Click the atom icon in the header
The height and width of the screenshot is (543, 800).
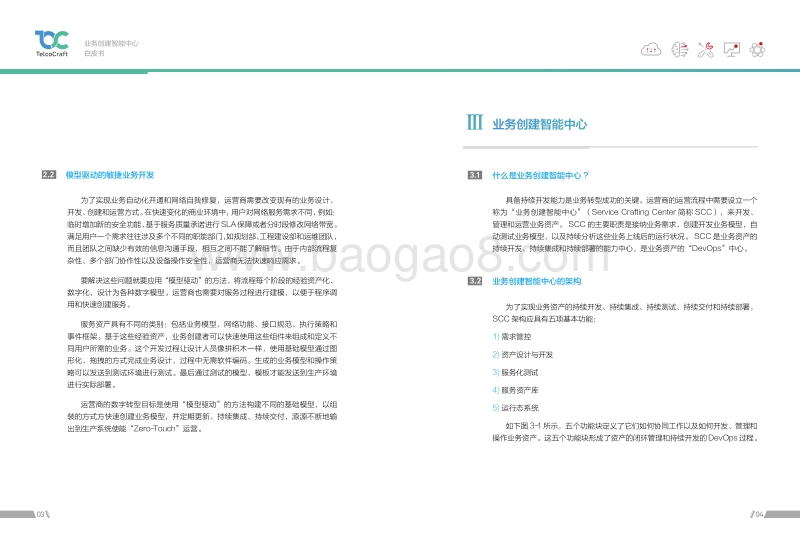coord(758,50)
